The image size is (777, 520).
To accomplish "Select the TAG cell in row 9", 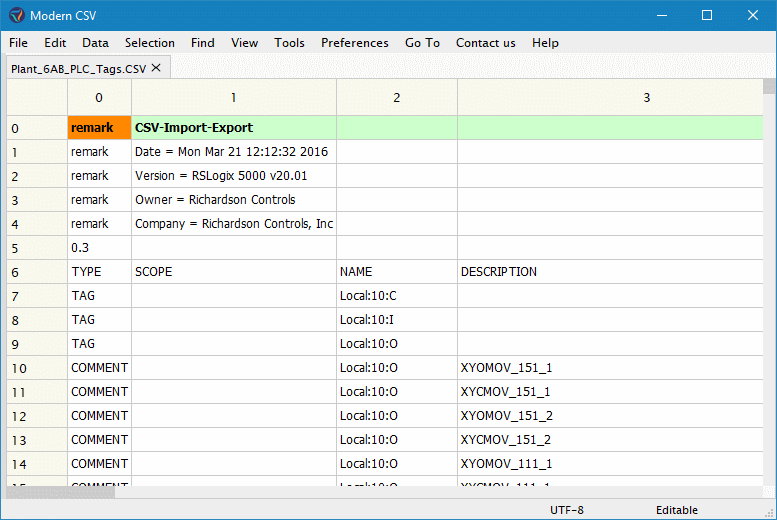I will (99, 344).
